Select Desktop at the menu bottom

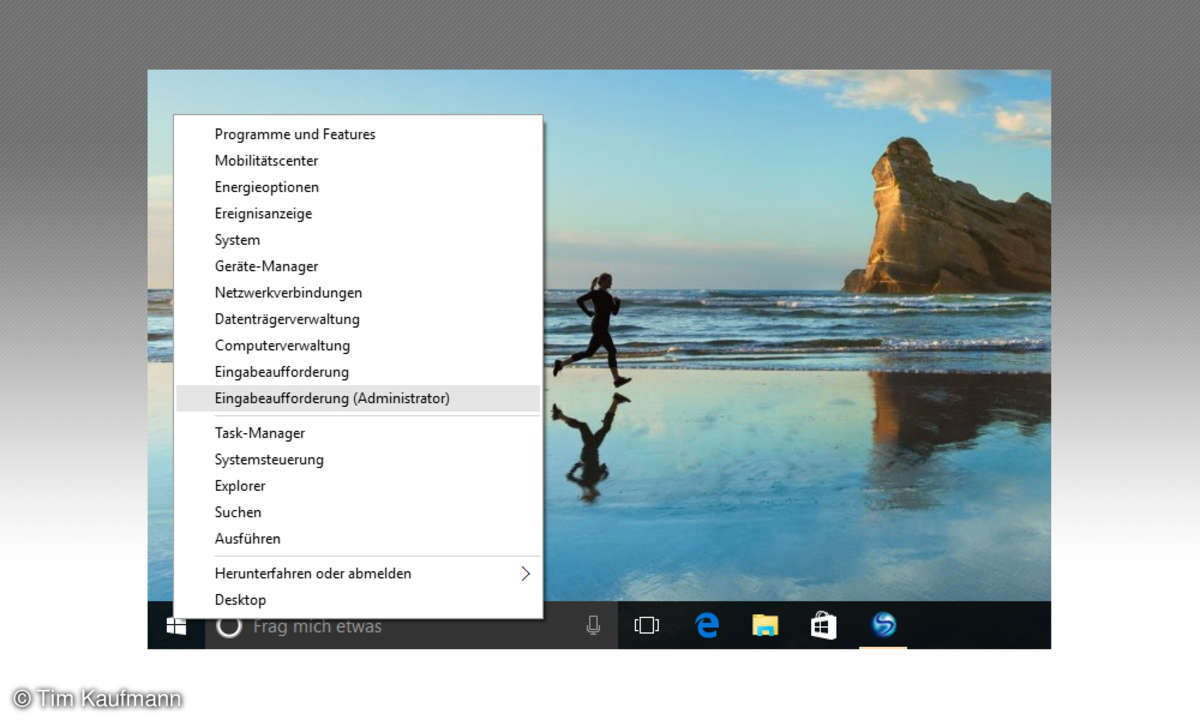click(358, 600)
